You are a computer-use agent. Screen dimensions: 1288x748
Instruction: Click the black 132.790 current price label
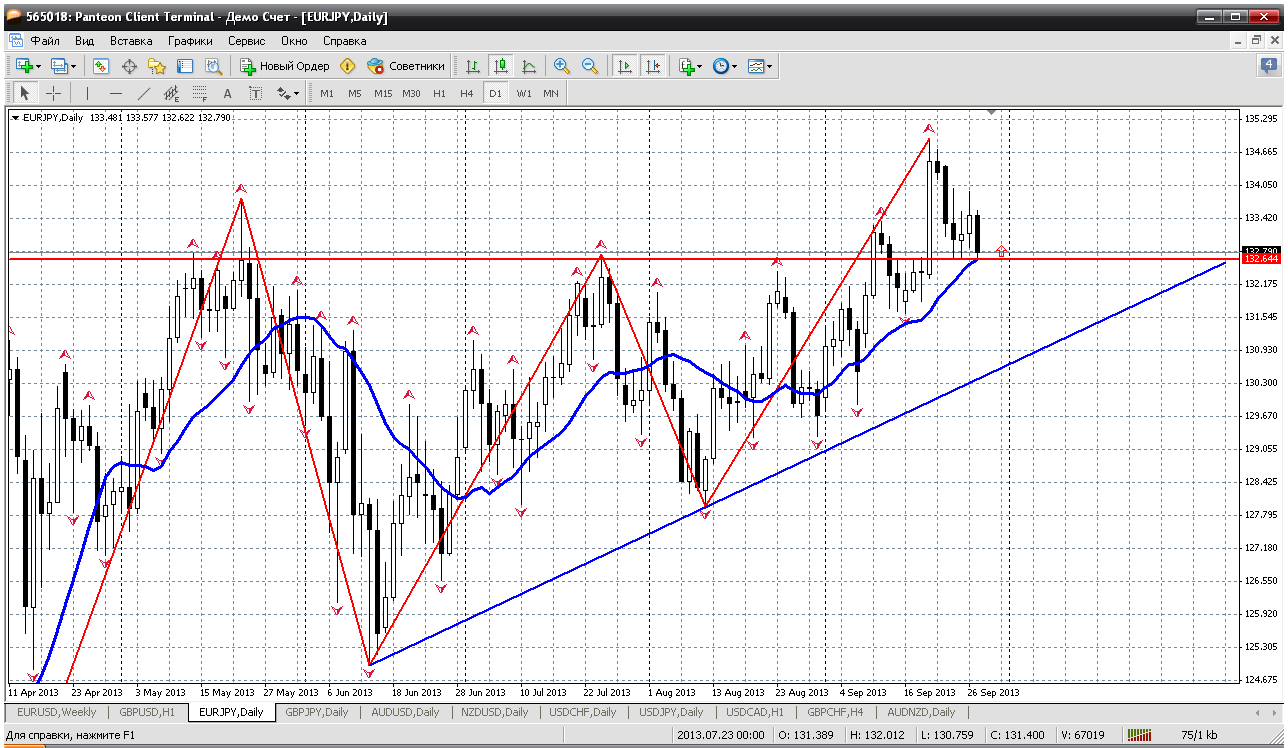(x=1259, y=250)
